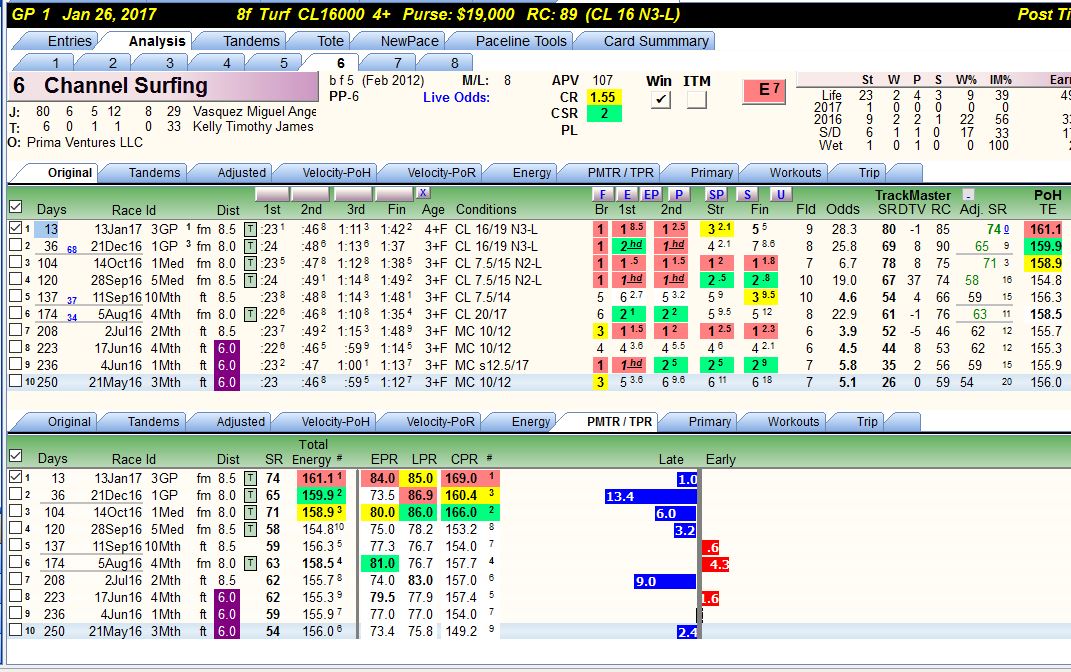
Task: Click the SP filter button above Str column
Action: pyautogui.click(x=716, y=194)
